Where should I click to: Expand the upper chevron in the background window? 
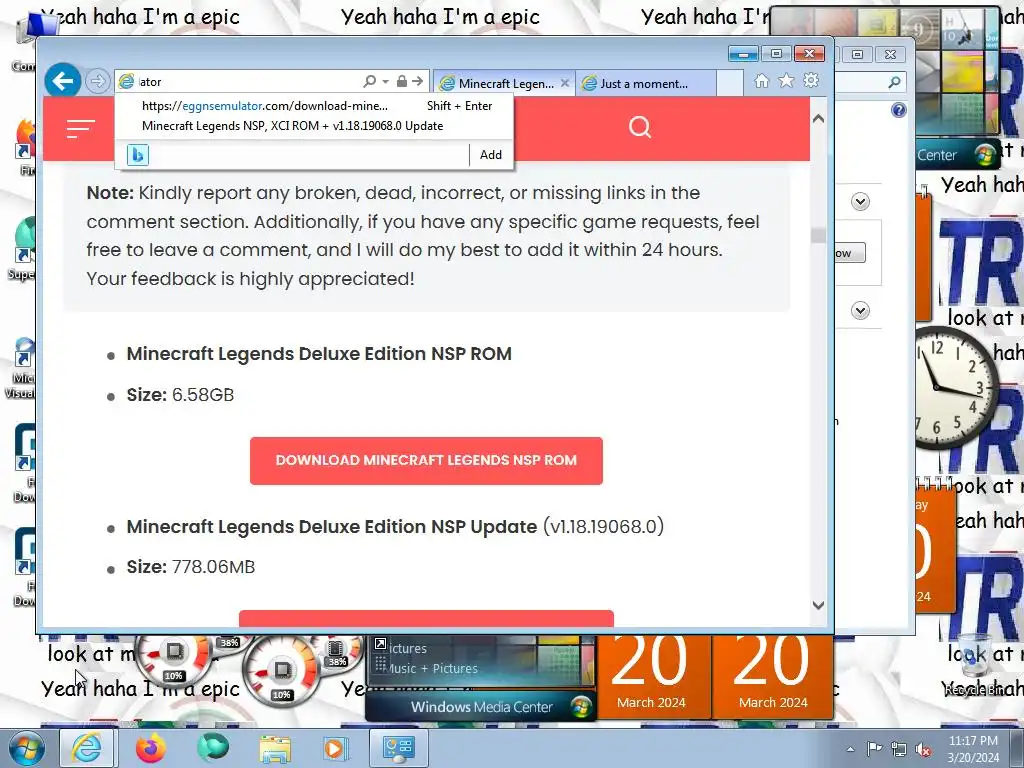pyautogui.click(x=860, y=201)
